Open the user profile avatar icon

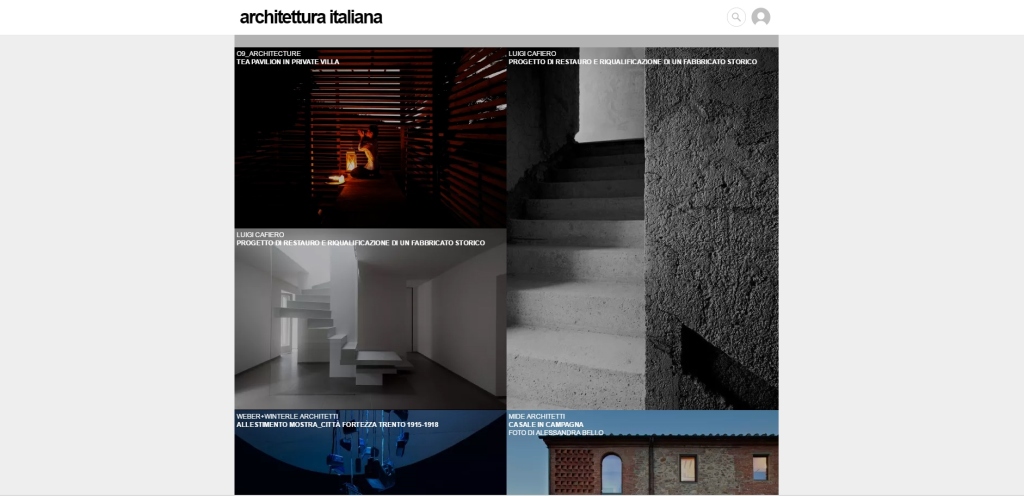click(x=761, y=17)
